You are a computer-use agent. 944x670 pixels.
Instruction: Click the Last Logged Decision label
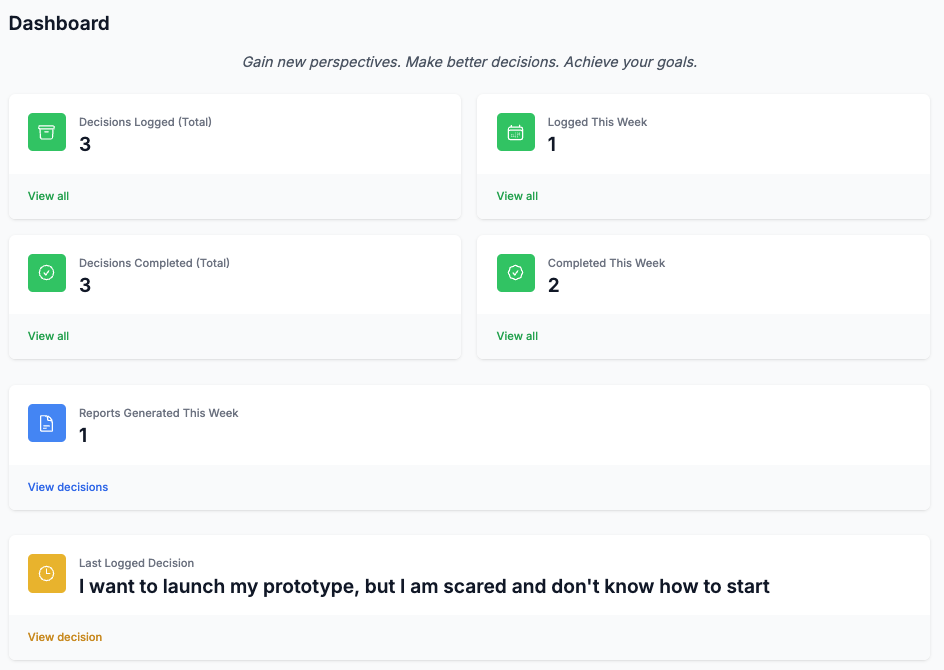coord(136,563)
